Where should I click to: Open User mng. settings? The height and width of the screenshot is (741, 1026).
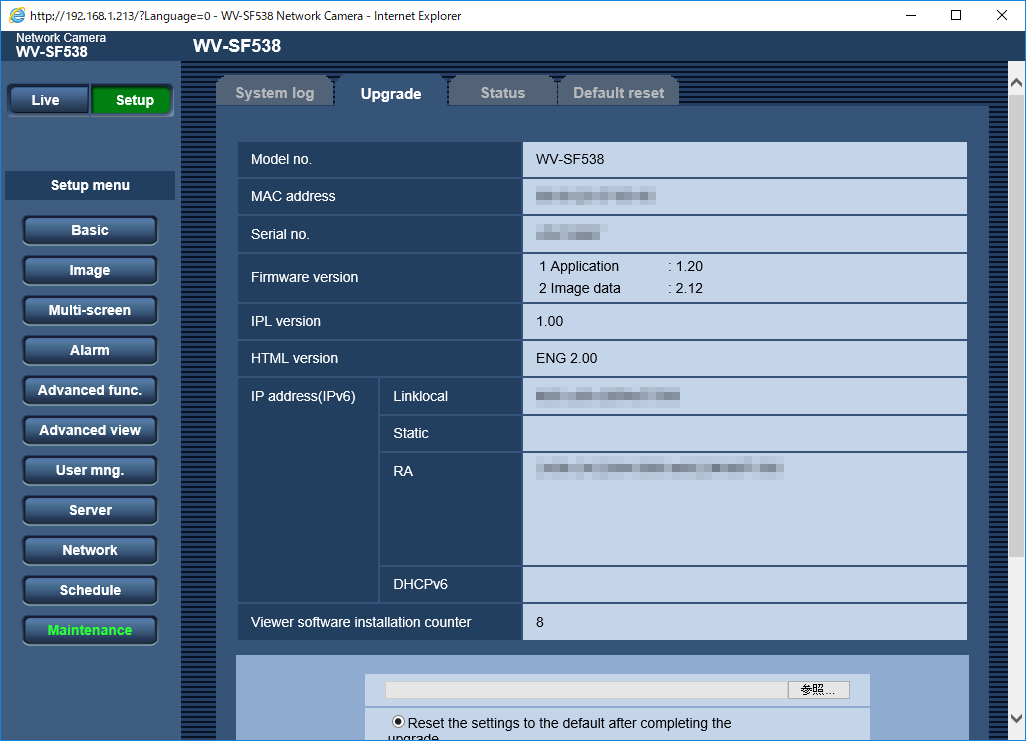[90, 470]
